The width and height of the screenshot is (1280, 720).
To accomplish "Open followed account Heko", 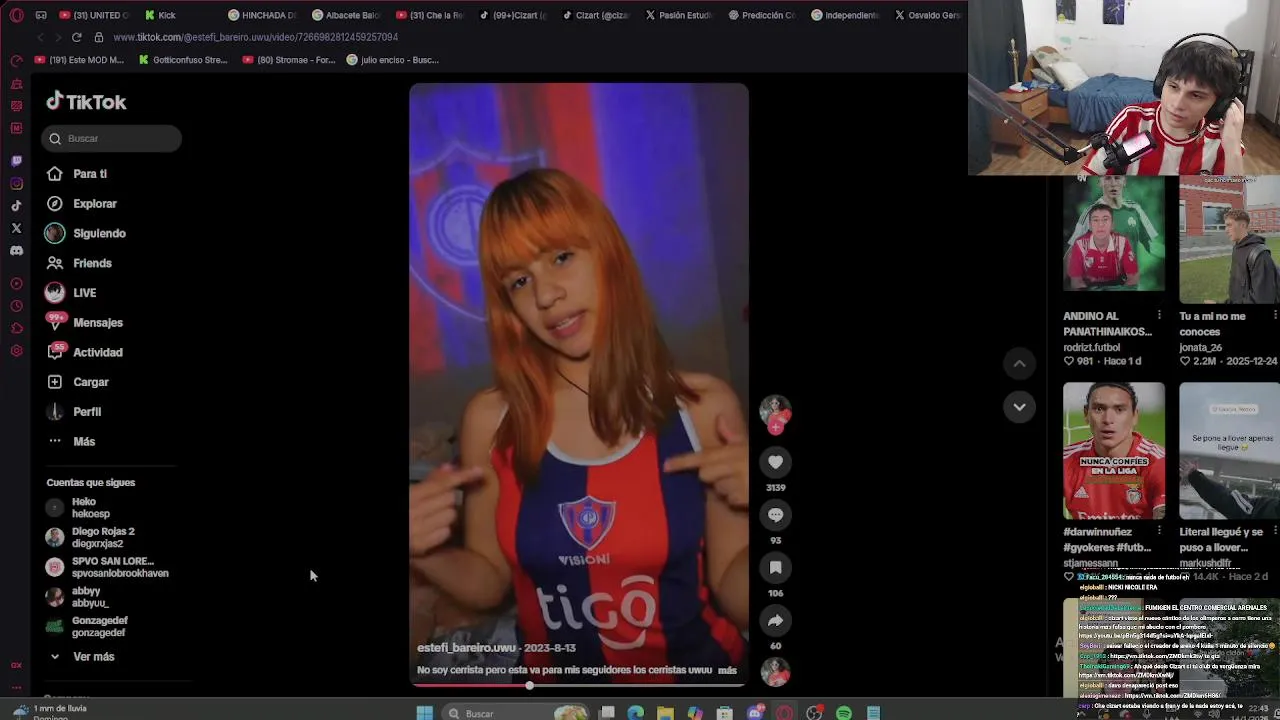I will (x=78, y=508).
